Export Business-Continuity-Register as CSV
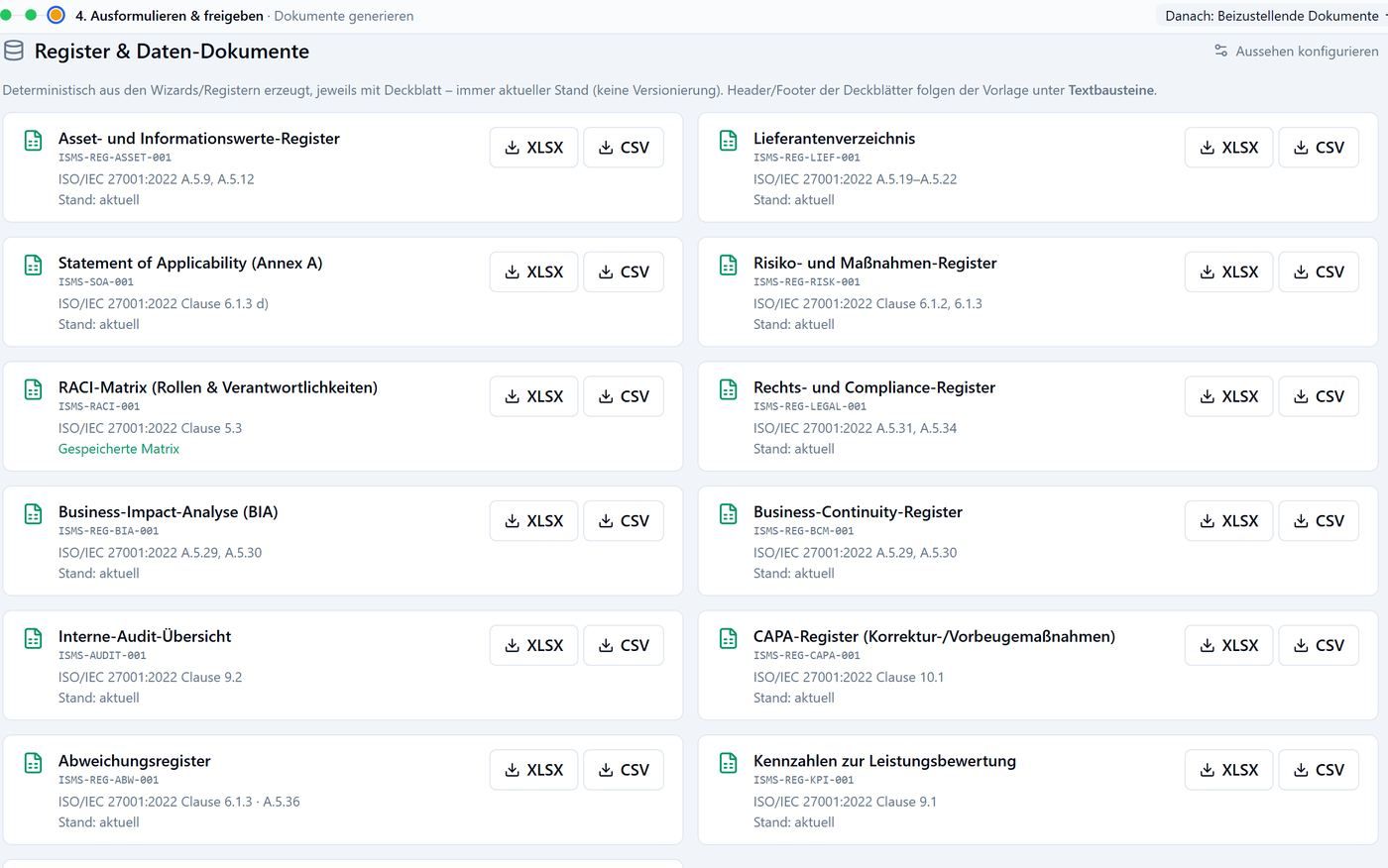 [x=1319, y=521]
